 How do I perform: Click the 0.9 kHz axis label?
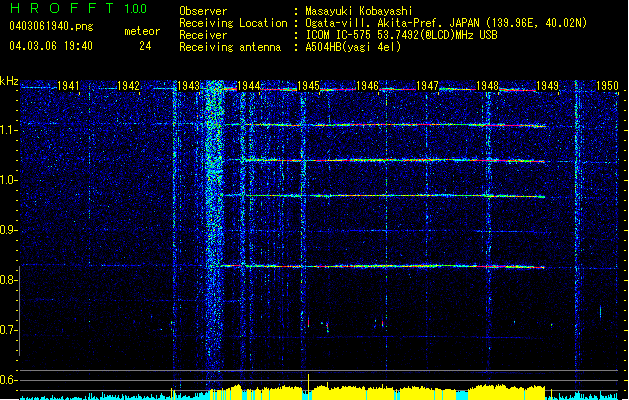click(x=9, y=230)
